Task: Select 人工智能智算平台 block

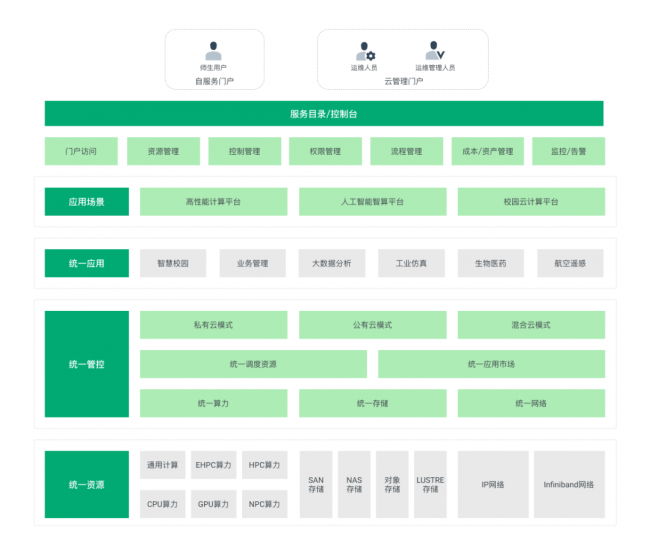Action: (x=373, y=202)
